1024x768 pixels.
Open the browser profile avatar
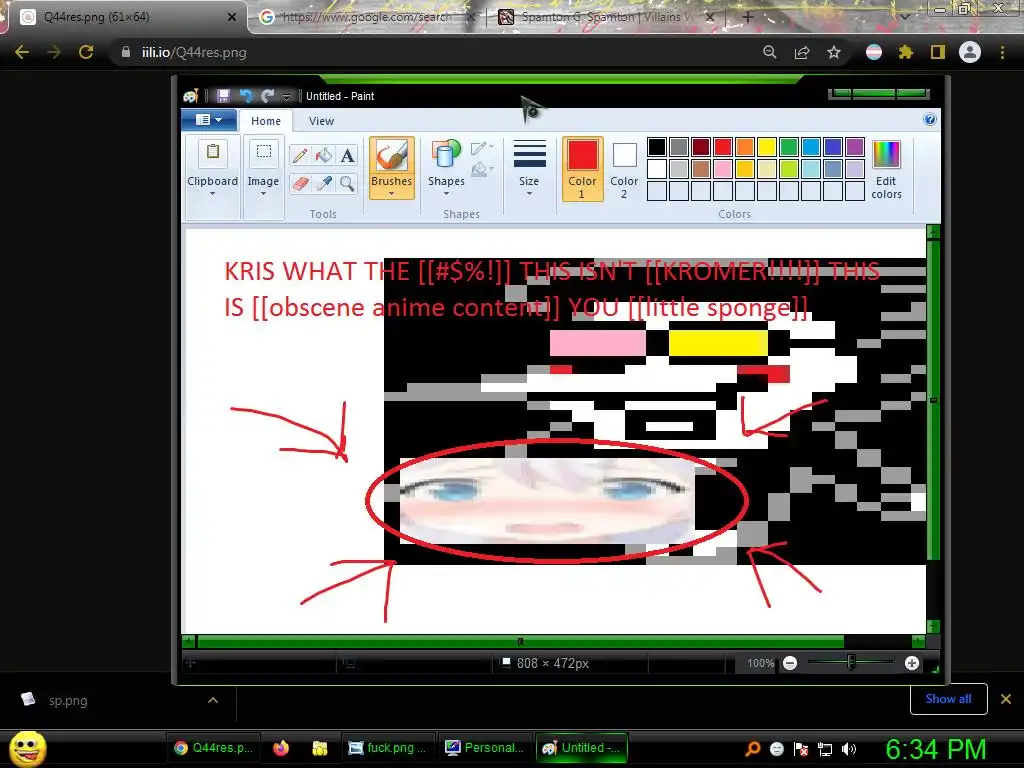[970, 52]
